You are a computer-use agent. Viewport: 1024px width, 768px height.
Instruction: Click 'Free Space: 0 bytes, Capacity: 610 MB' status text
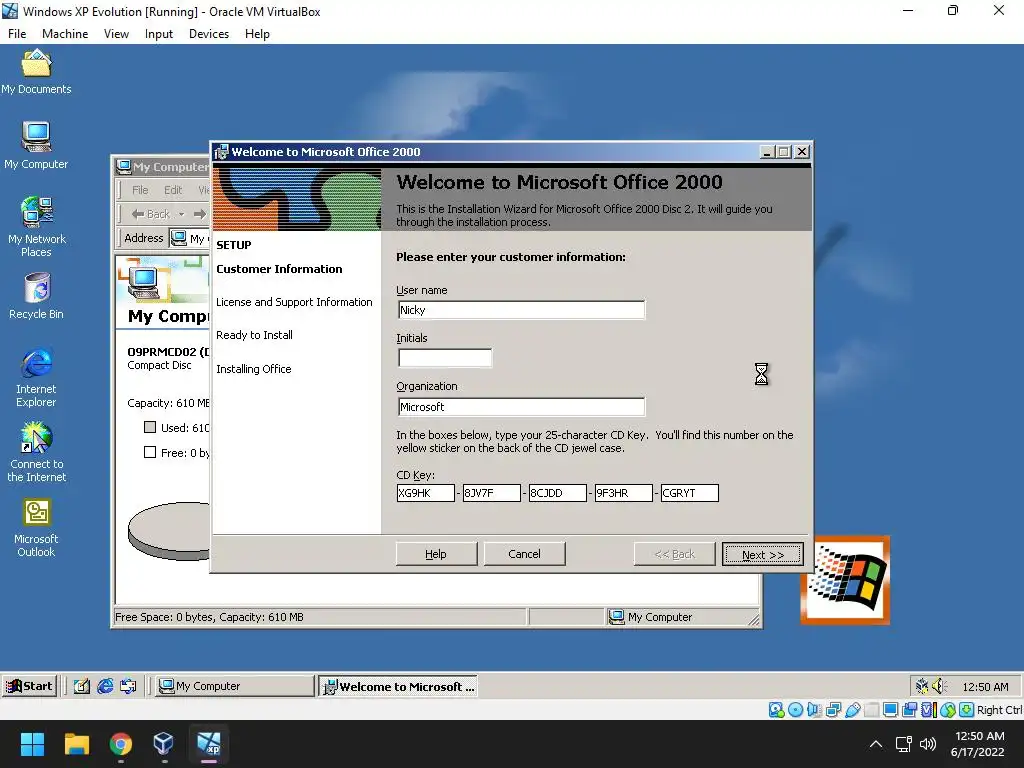209,617
